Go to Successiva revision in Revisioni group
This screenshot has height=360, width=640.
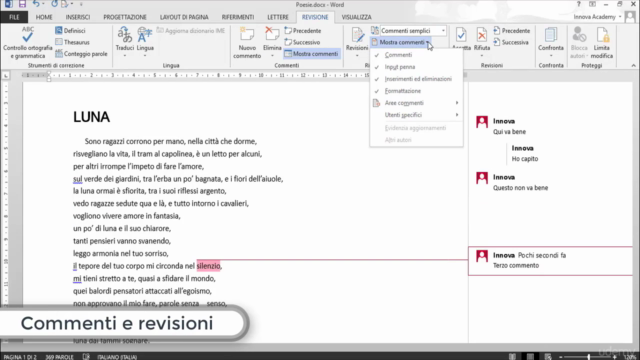511,42
